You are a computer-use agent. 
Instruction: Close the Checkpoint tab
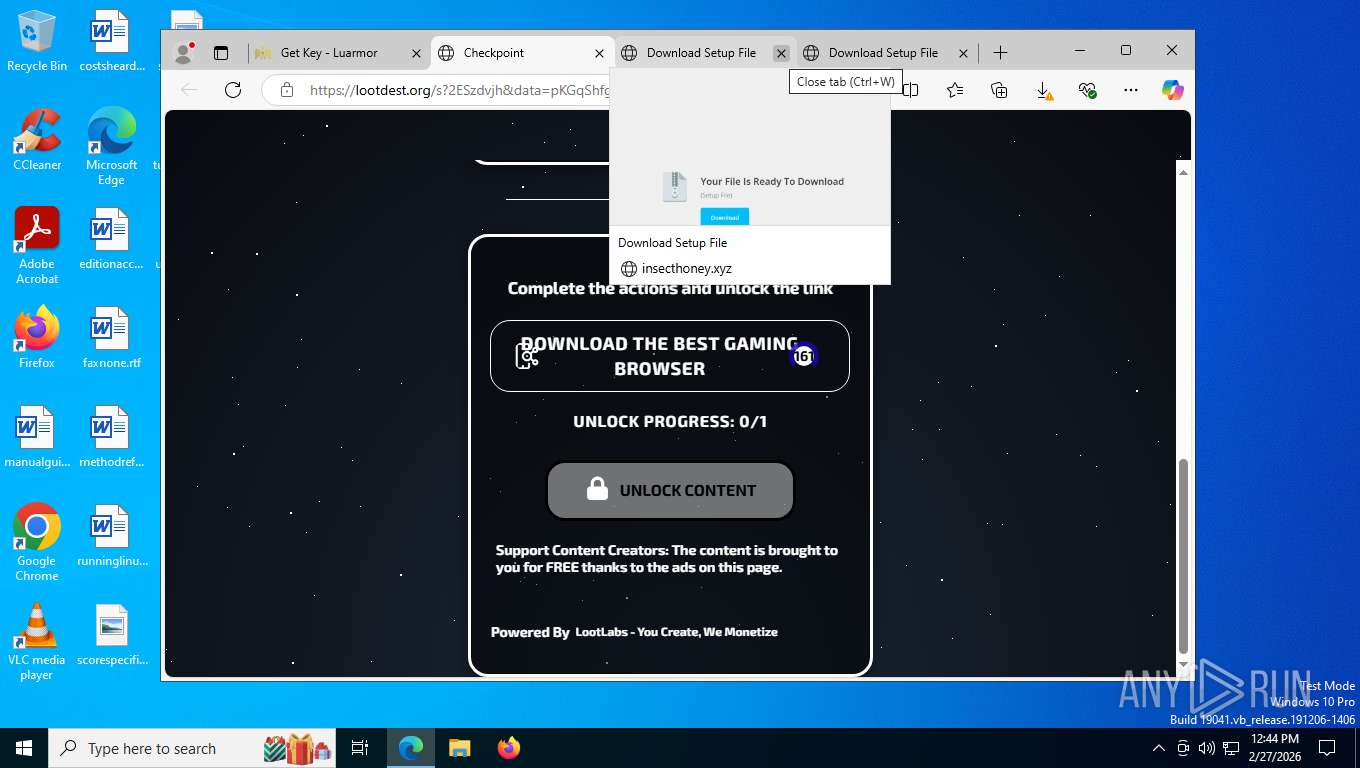tap(599, 53)
